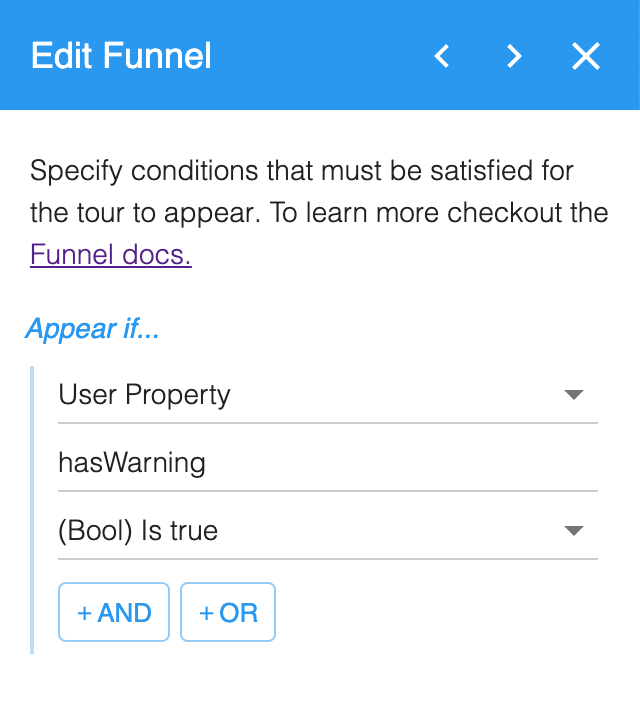Screen dimensions: 640x720
Task: Select the User Property condition type text
Action: [x=144, y=395]
